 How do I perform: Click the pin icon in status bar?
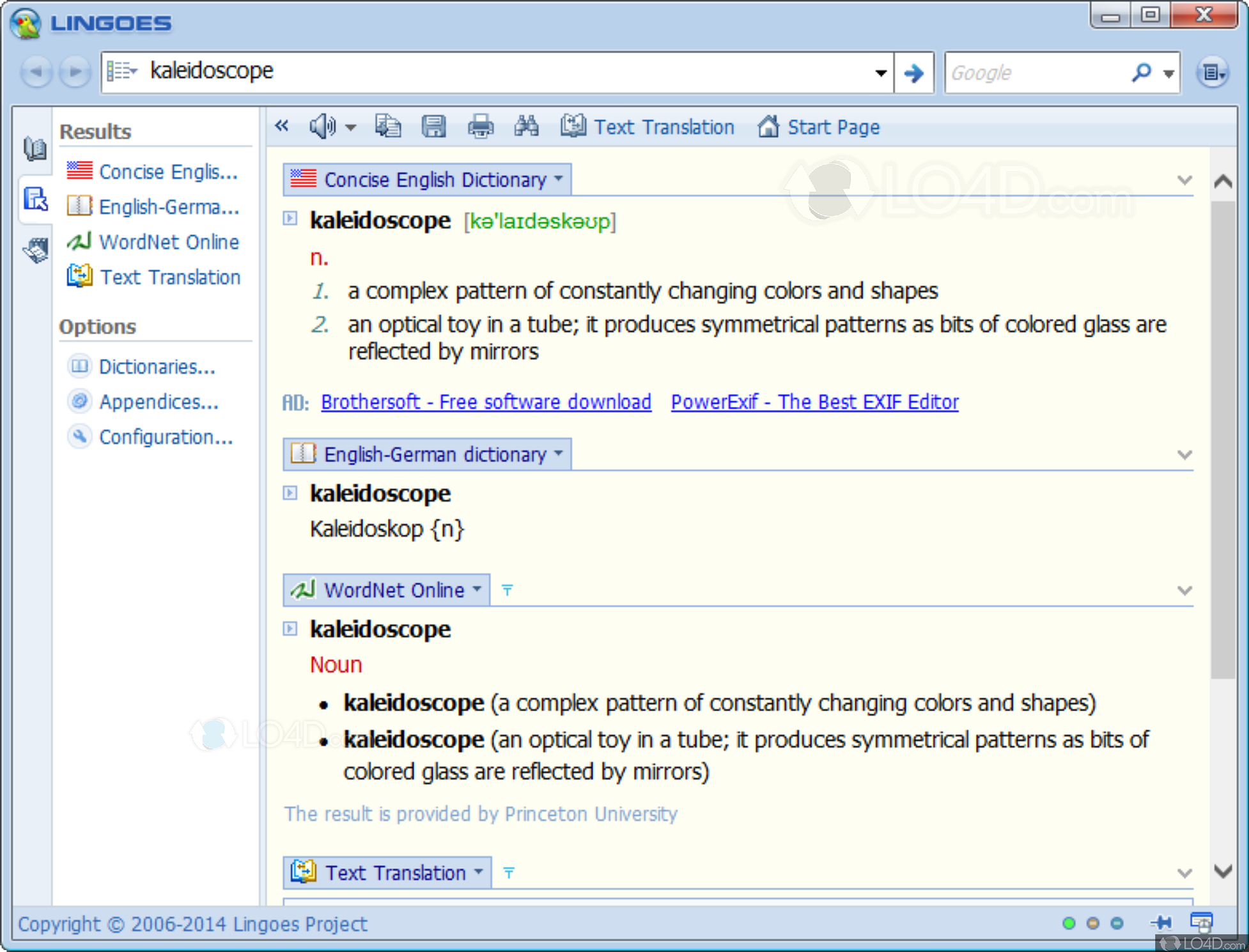[x=1161, y=923]
